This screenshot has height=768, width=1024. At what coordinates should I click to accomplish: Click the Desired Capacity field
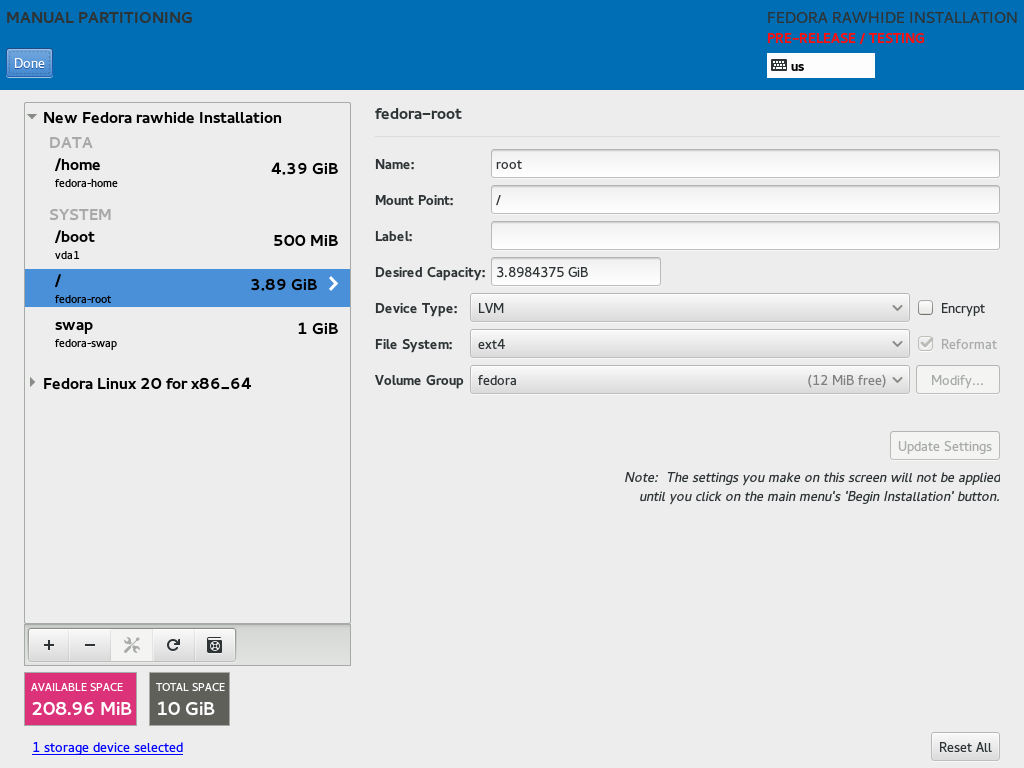[x=575, y=271]
